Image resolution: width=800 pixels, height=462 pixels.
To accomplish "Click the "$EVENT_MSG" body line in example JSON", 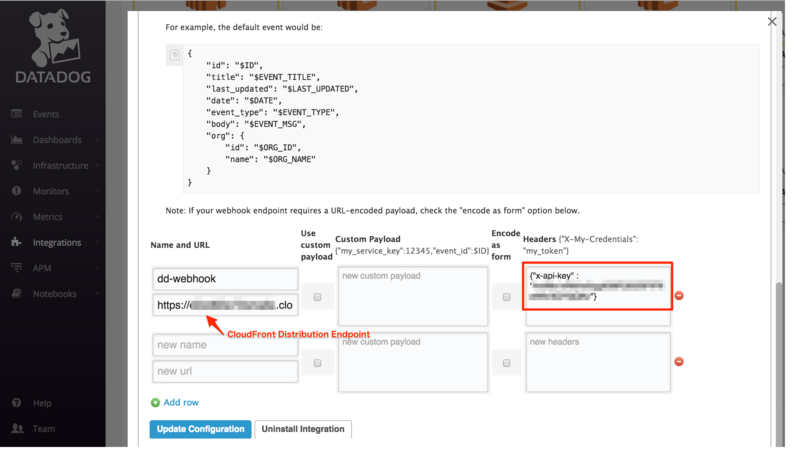I will (x=256, y=124).
